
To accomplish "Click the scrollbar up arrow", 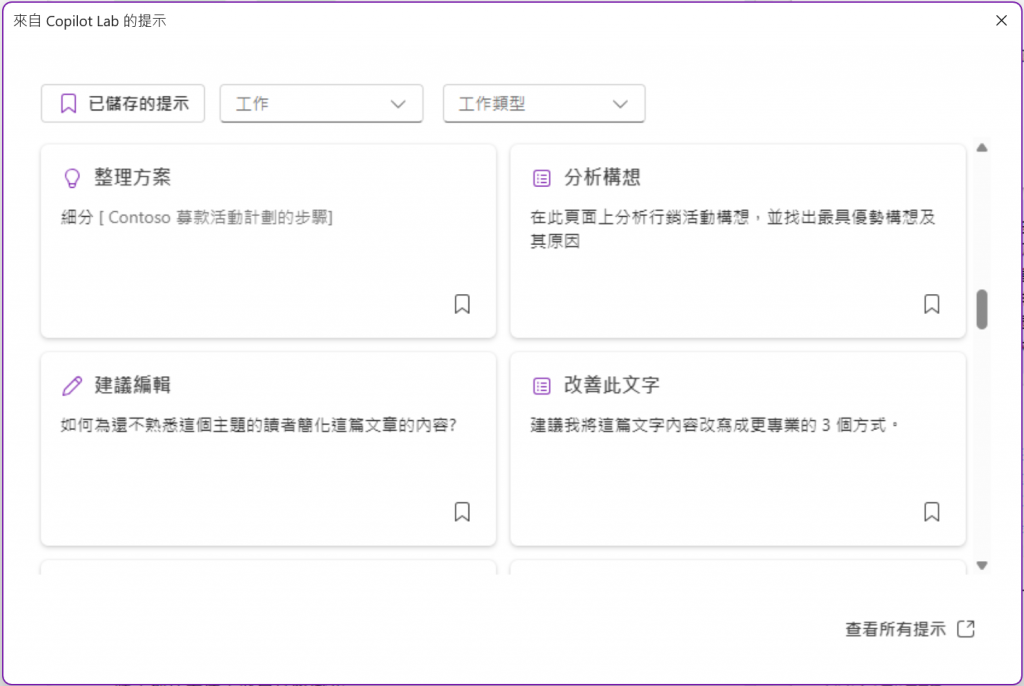I will (982, 148).
